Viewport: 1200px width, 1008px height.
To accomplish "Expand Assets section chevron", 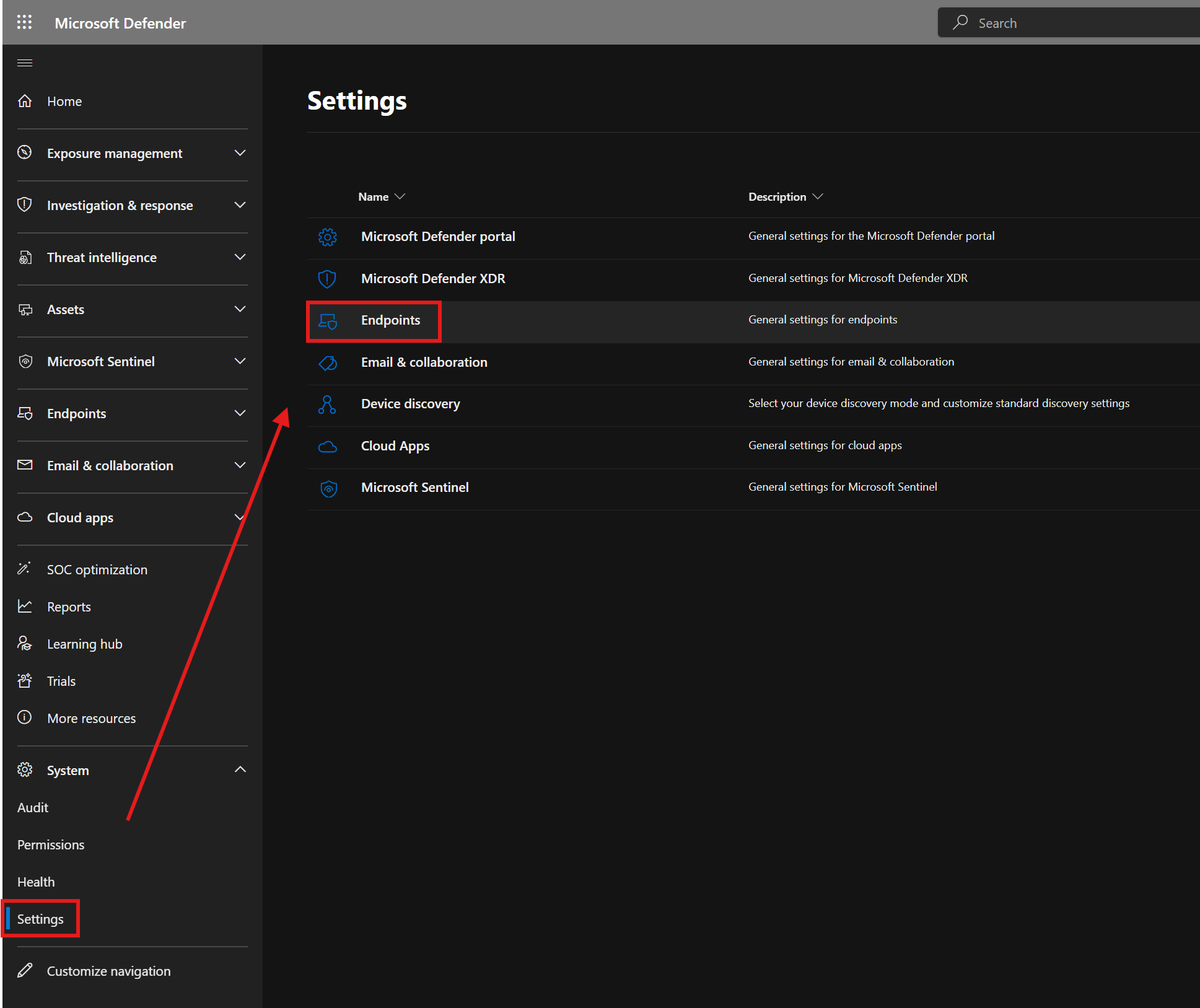I will click(240, 309).
